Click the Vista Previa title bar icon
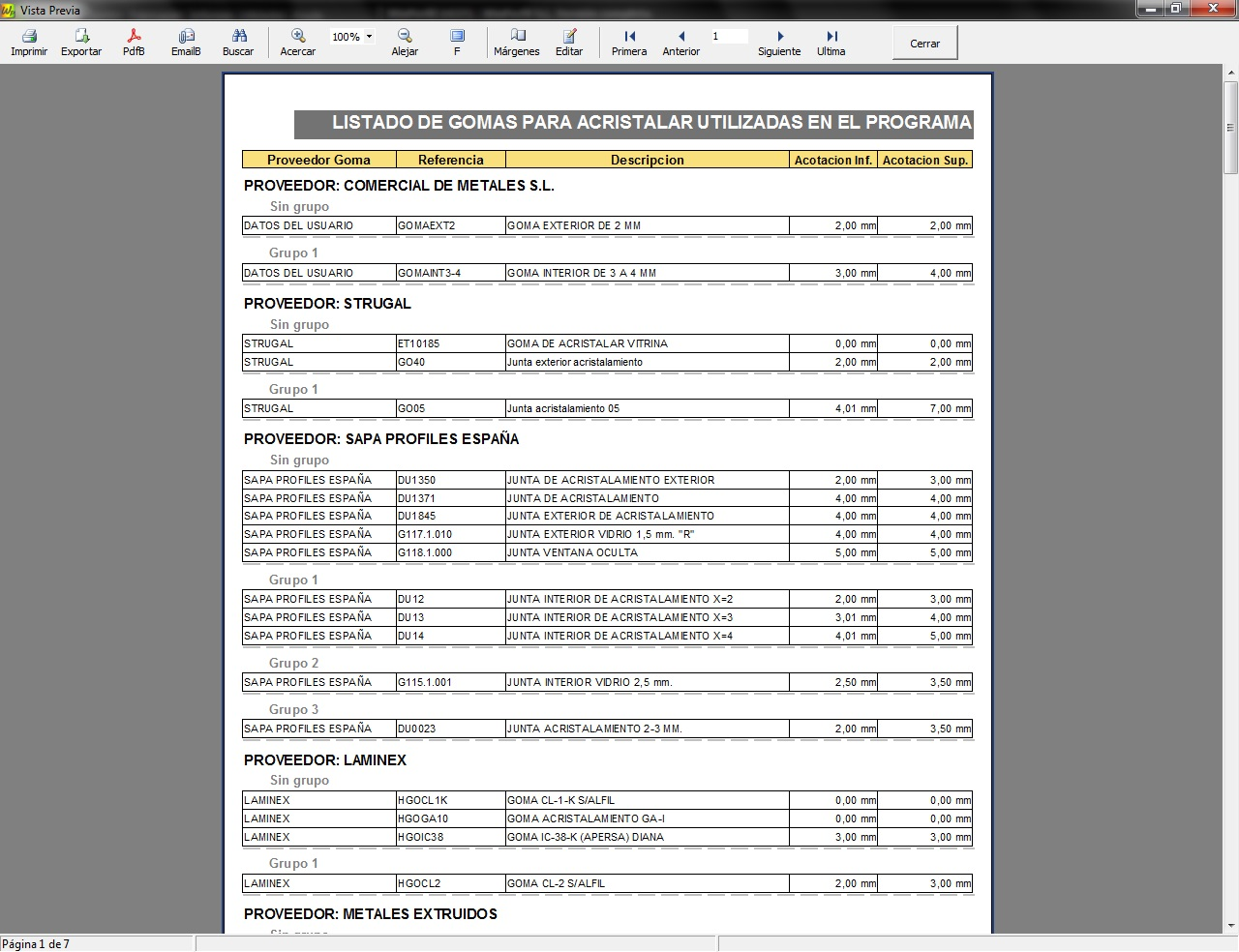 click(x=9, y=10)
